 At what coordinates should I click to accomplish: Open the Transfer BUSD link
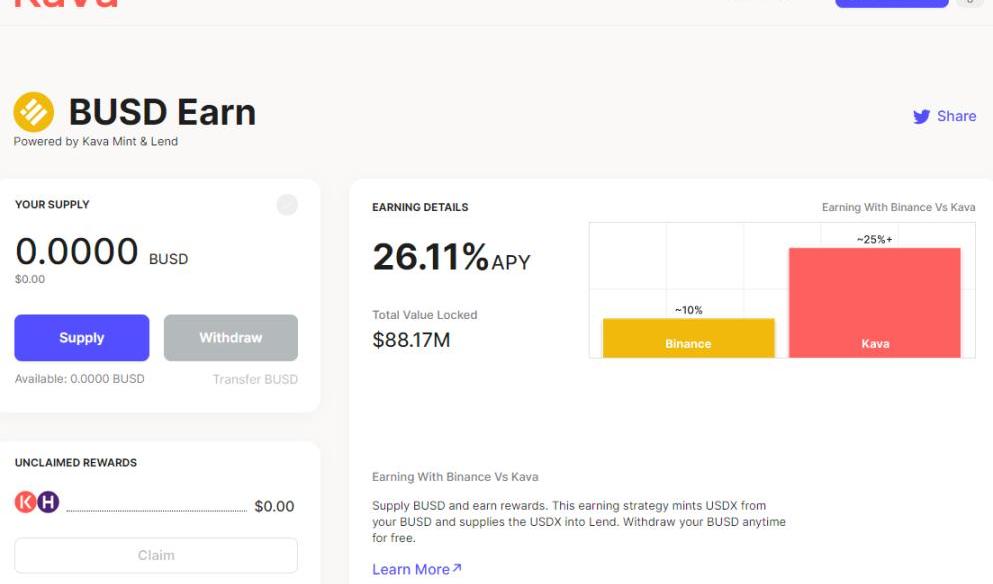click(255, 379)
